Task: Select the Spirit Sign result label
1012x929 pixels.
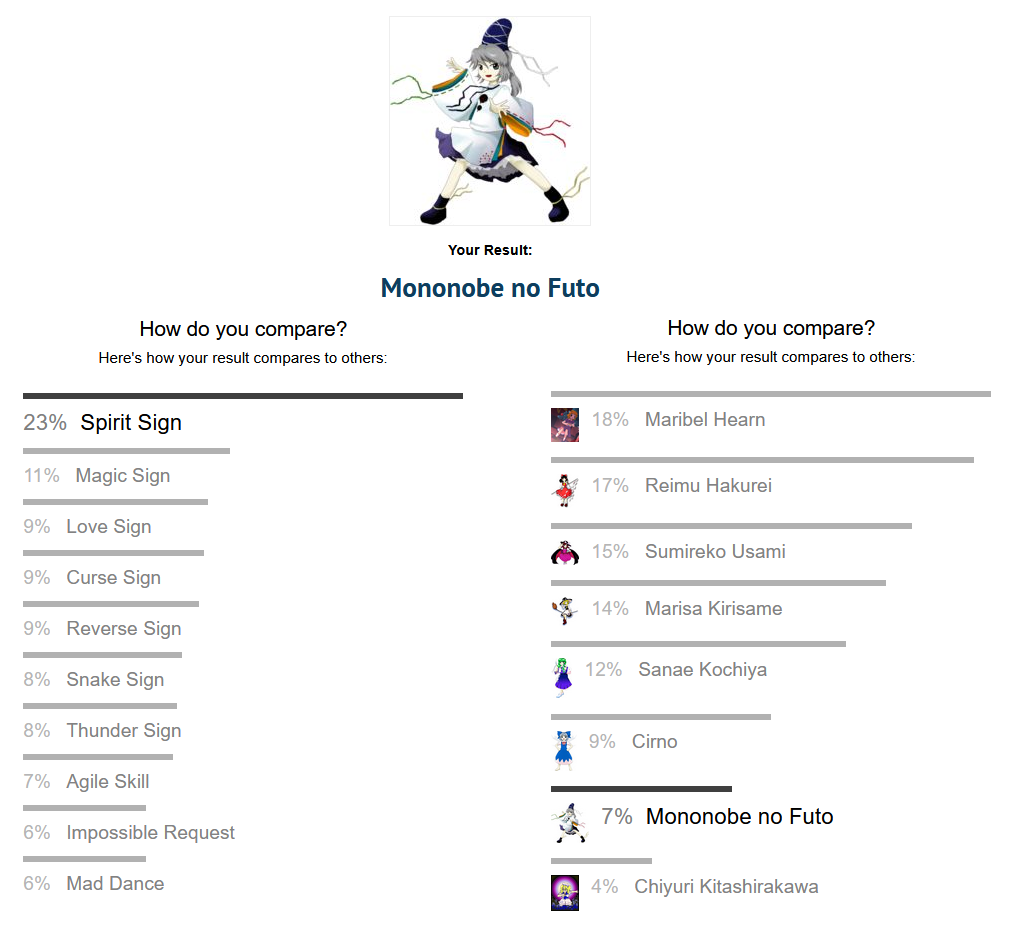Action: pos(131,422)
